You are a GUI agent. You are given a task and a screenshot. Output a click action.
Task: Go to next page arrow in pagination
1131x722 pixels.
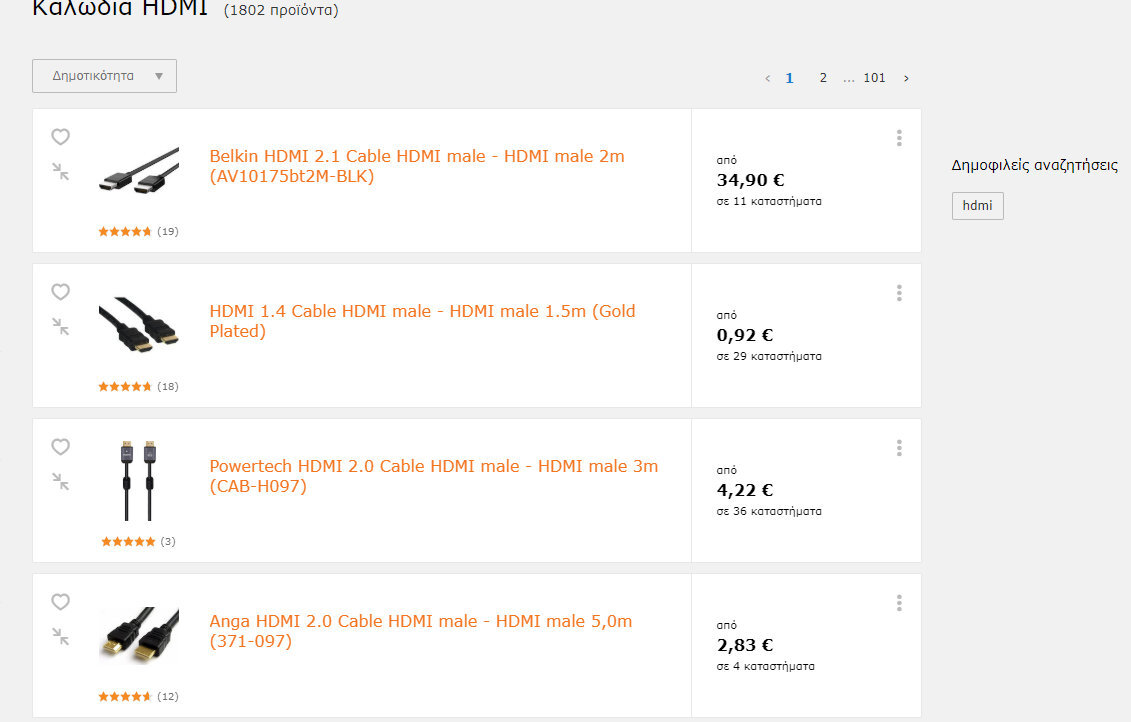click(x=906, y=78)
